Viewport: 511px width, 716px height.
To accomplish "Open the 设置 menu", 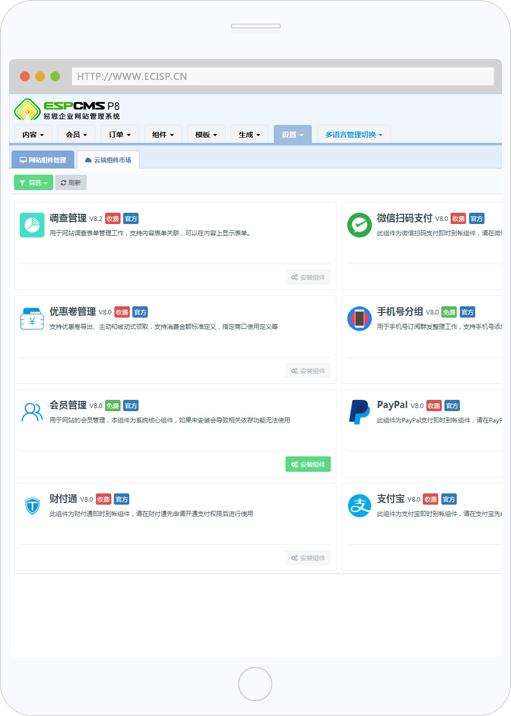I will [293, 135].
